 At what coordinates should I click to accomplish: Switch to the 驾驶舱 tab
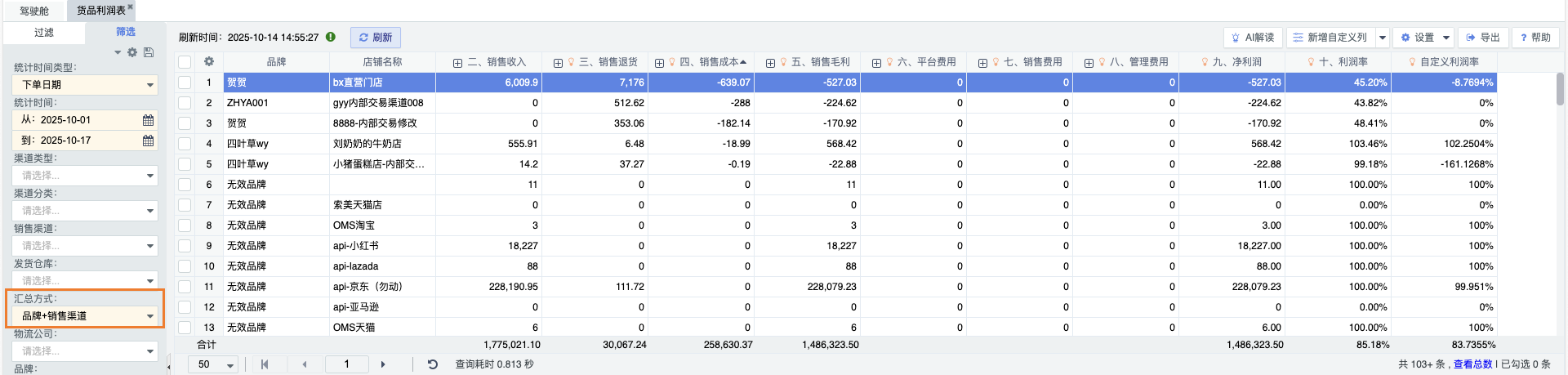coord(34,11)
